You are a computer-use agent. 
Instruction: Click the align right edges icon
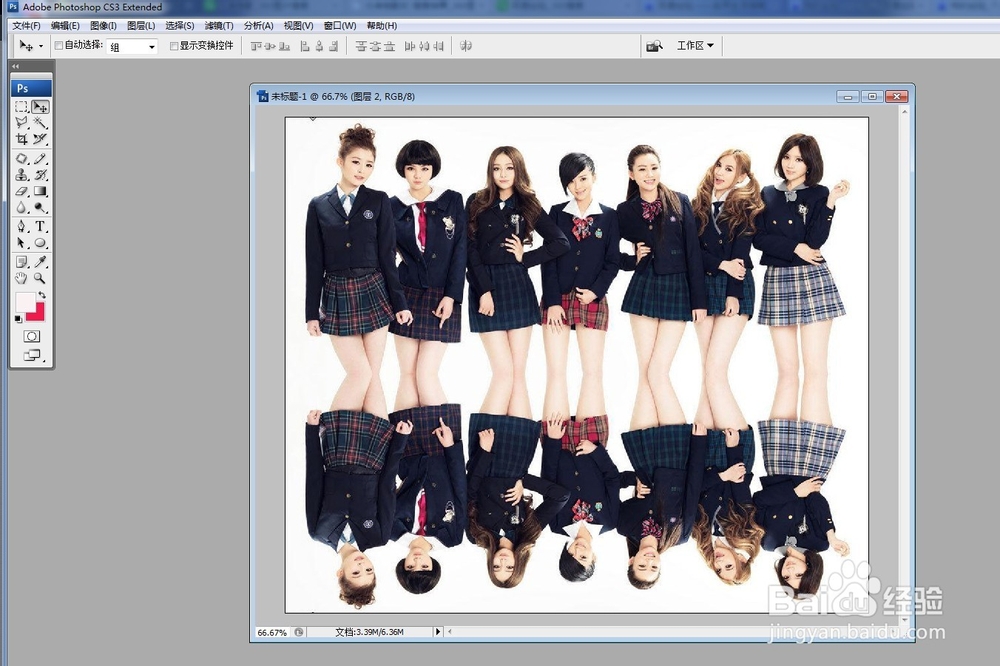click(x=333, y=46)
